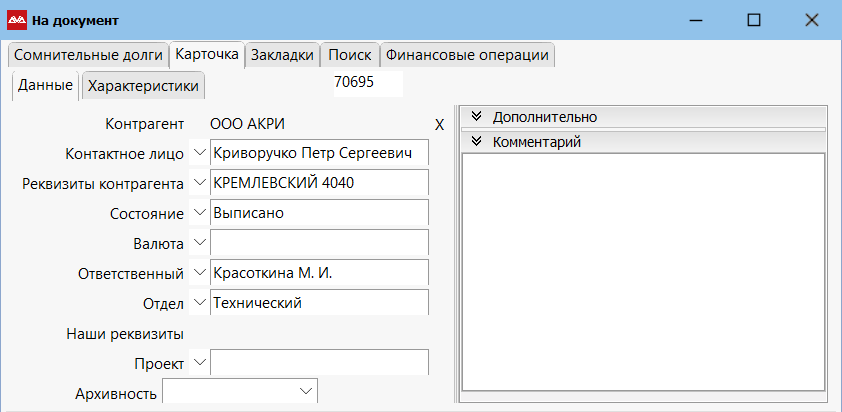Open the Архивность combo box
The height and width of the screenshot is (412, 842).
240,393
